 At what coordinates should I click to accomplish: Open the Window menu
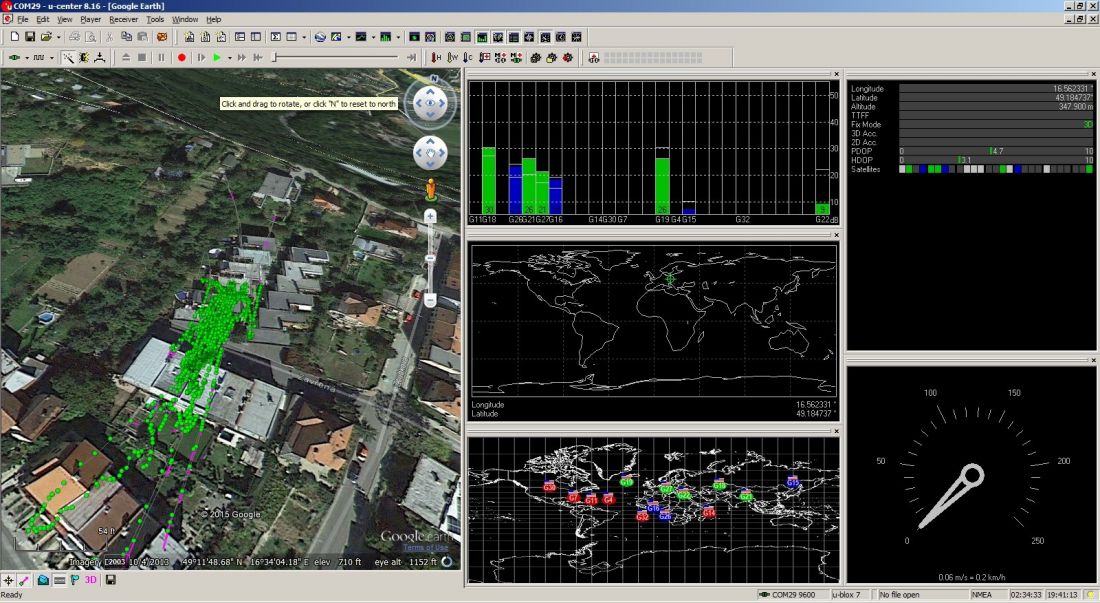click(185, 20)
